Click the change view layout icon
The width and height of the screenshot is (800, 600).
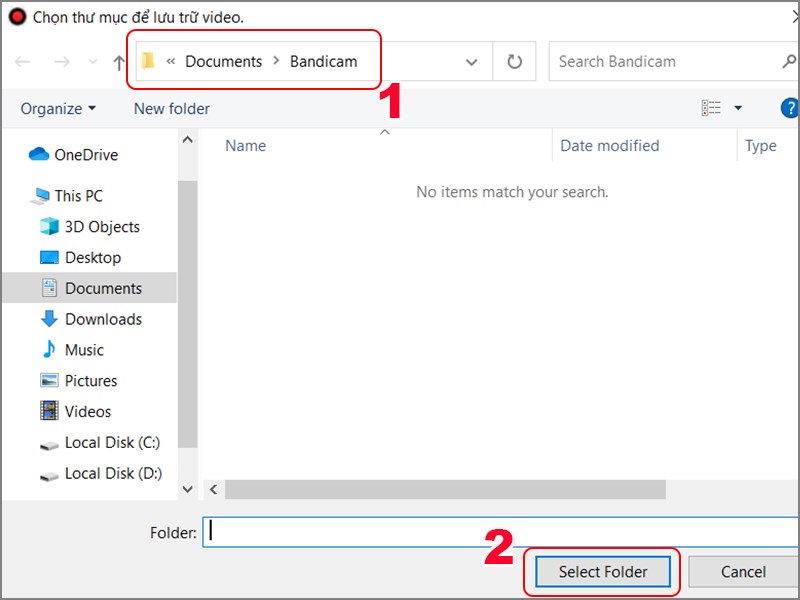[711, 108]
